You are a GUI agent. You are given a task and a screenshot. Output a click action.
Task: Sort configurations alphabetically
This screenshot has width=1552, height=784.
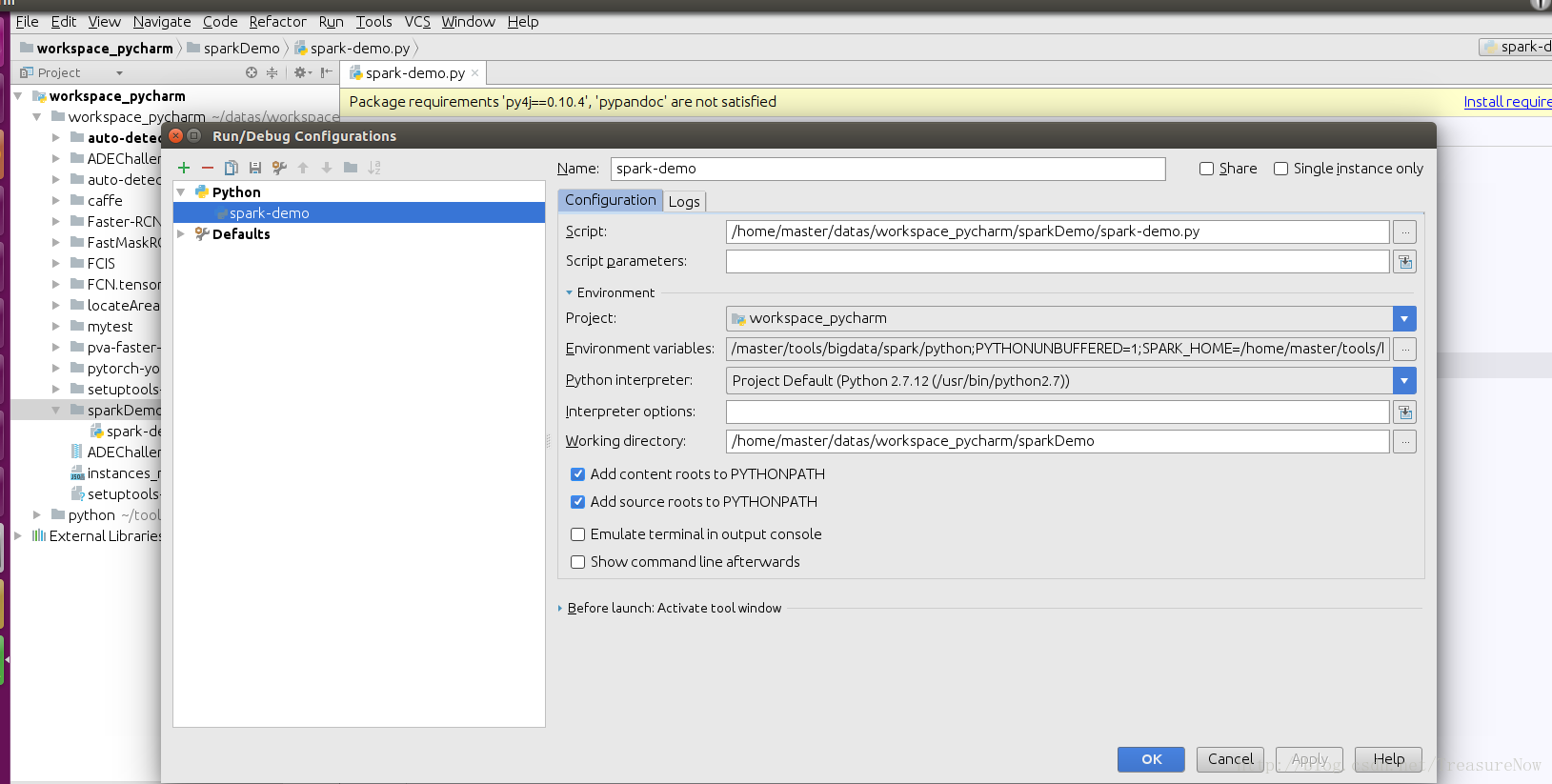[x=374, y=168]
